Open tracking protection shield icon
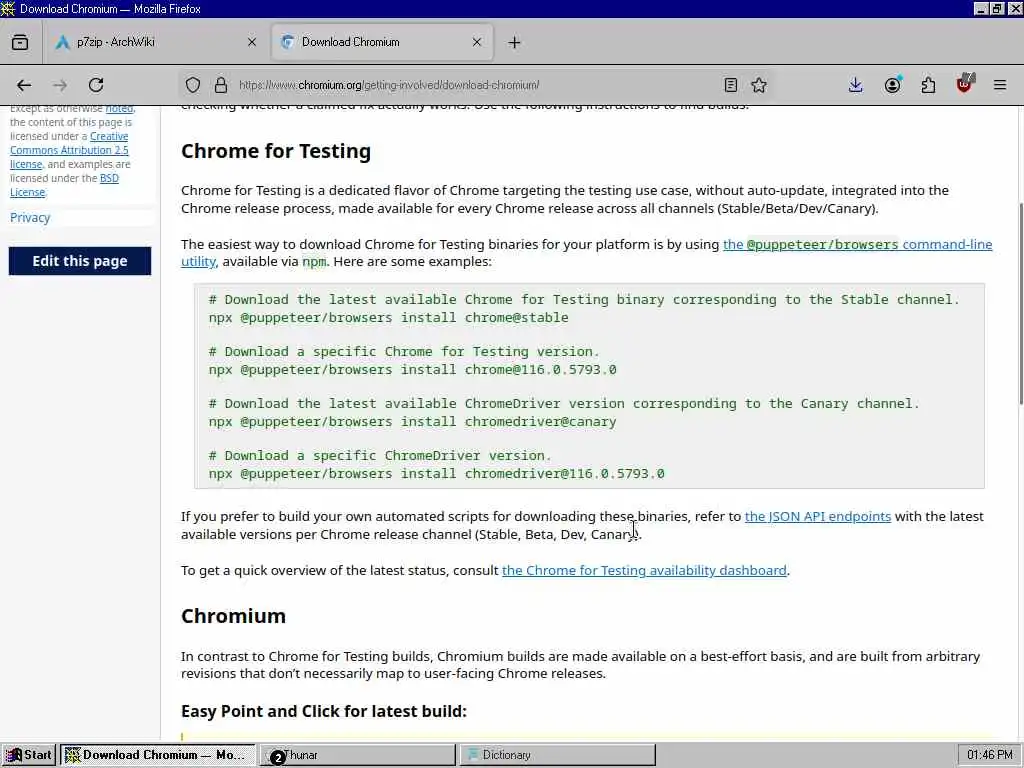The height and width of the screenshot is (768, 1024). [193, 85]
